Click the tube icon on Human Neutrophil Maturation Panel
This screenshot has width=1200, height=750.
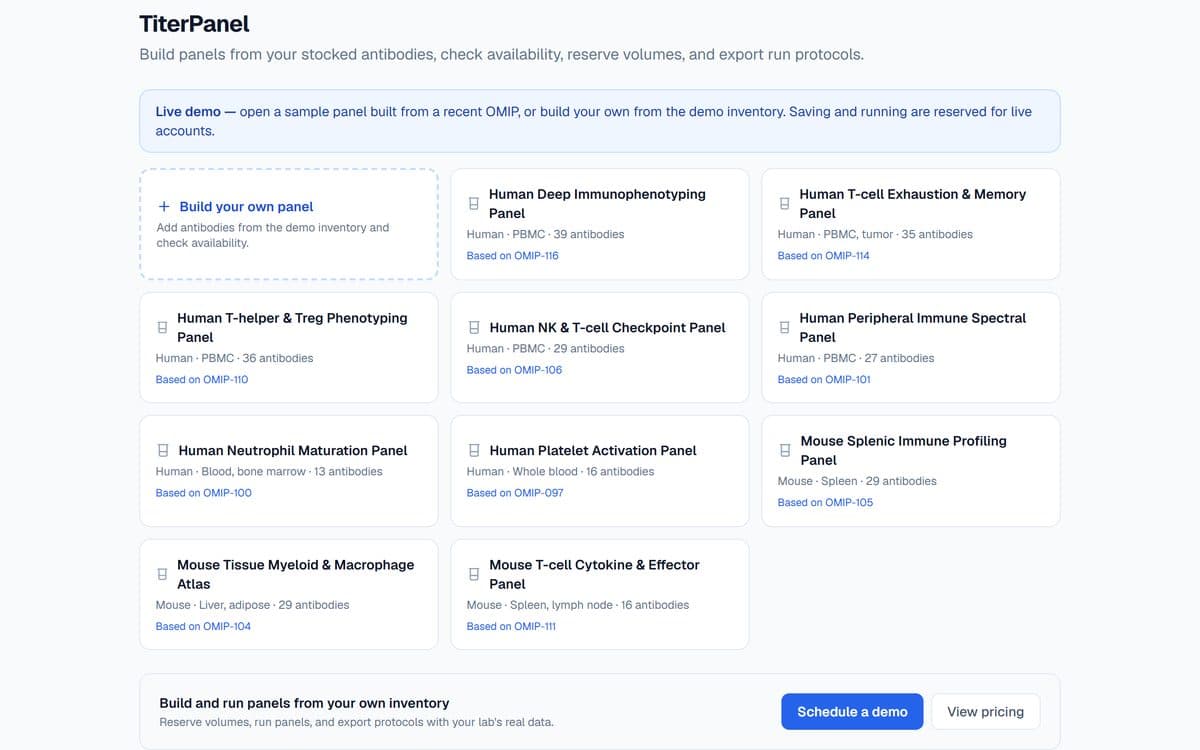click(x=162, y=451)
